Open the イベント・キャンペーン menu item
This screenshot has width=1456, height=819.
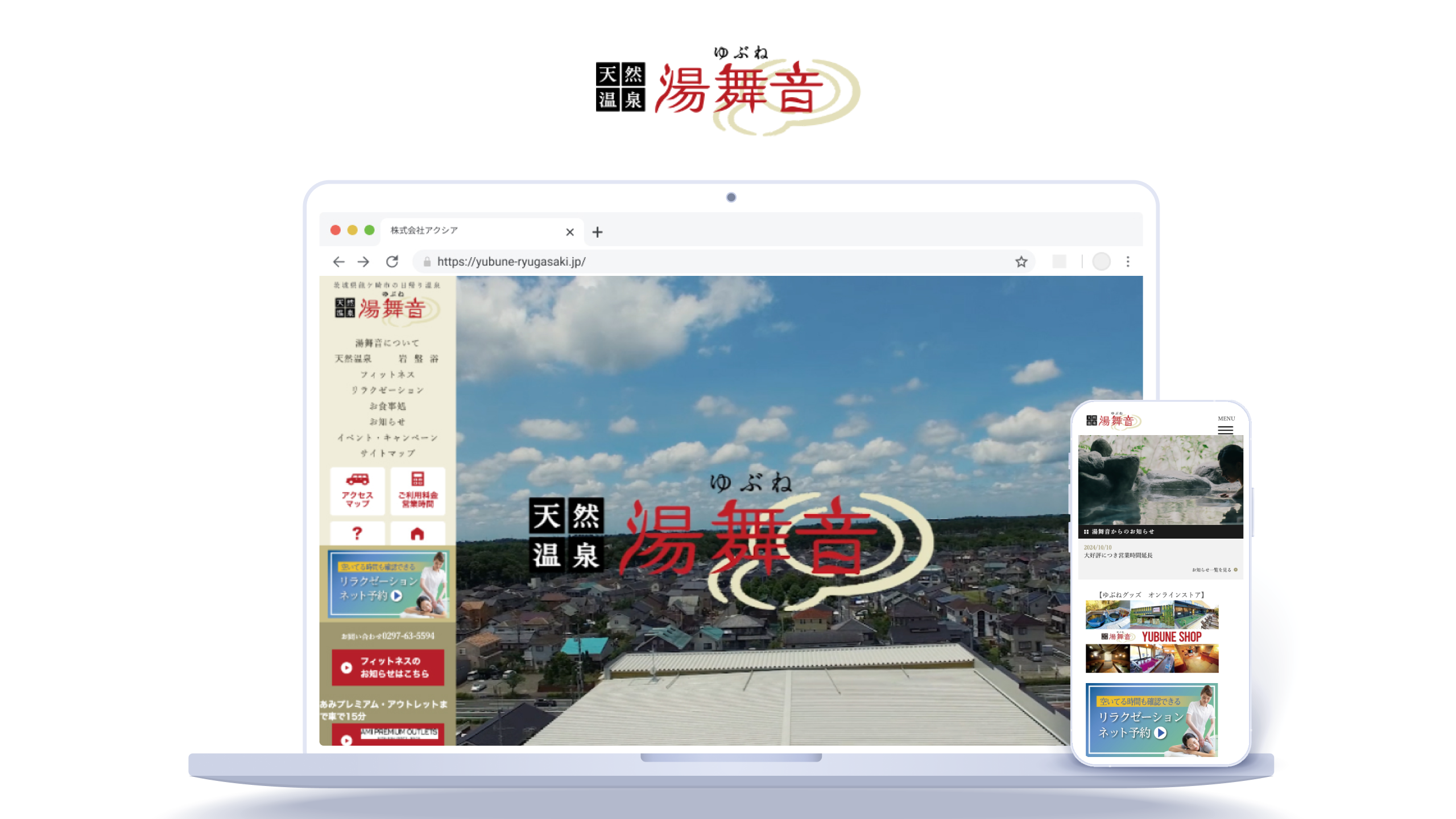387,437
